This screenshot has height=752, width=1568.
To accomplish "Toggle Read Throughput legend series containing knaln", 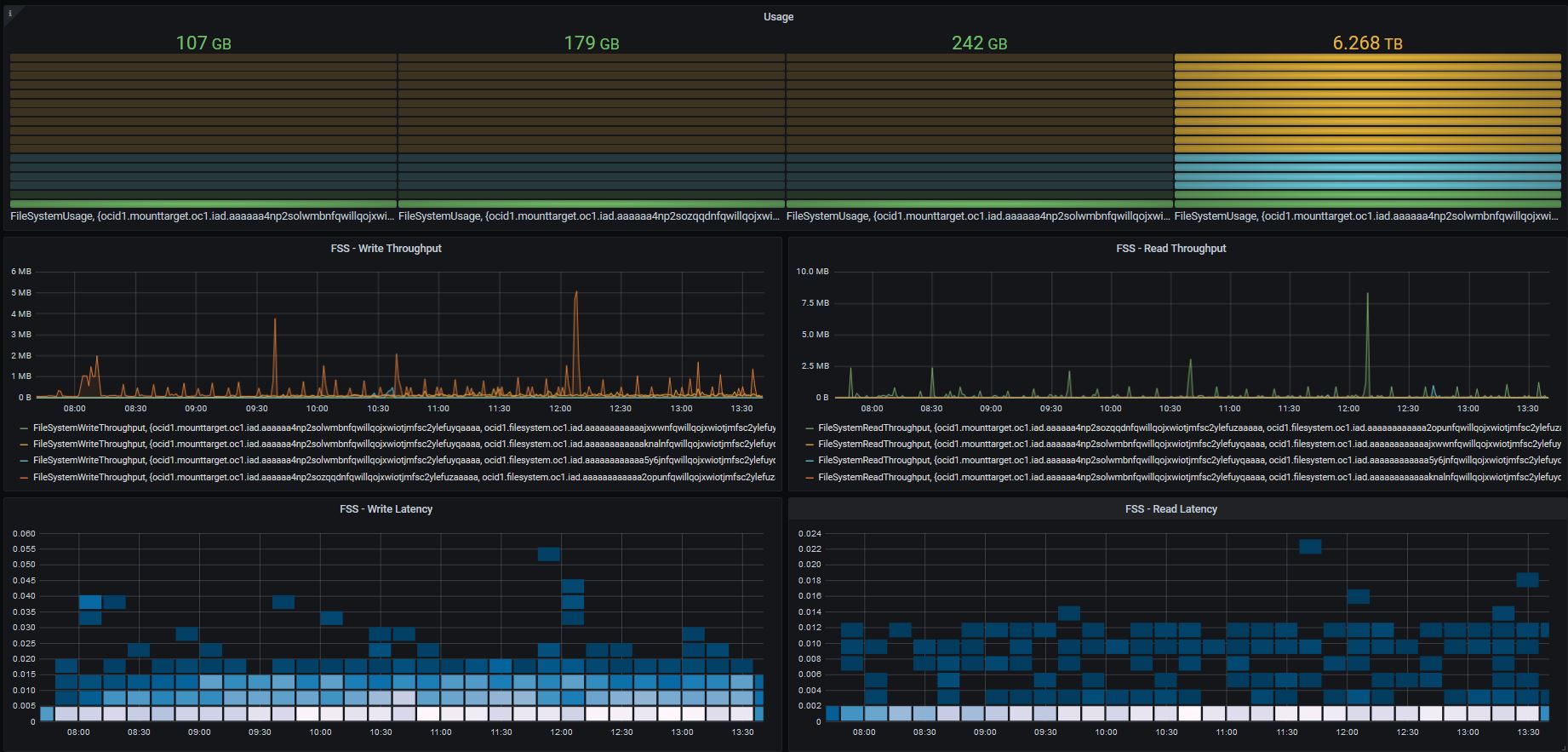I will tap(1189, 477).
